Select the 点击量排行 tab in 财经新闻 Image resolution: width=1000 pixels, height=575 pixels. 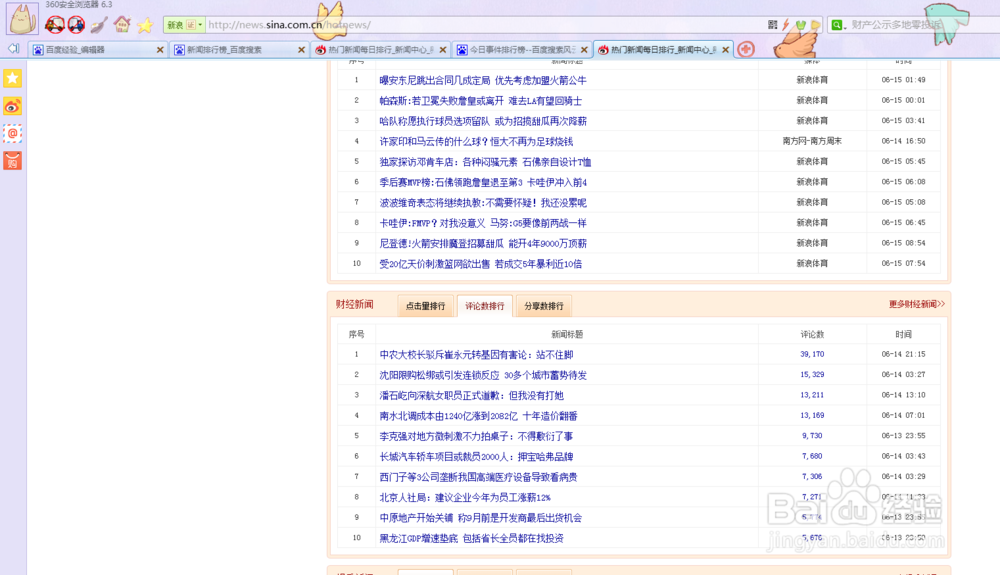pos(425,306)
